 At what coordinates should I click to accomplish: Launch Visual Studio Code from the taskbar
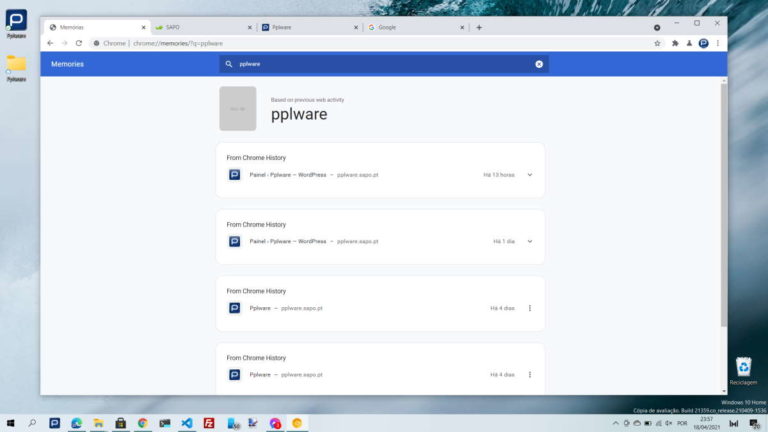[x=186, y=423]
